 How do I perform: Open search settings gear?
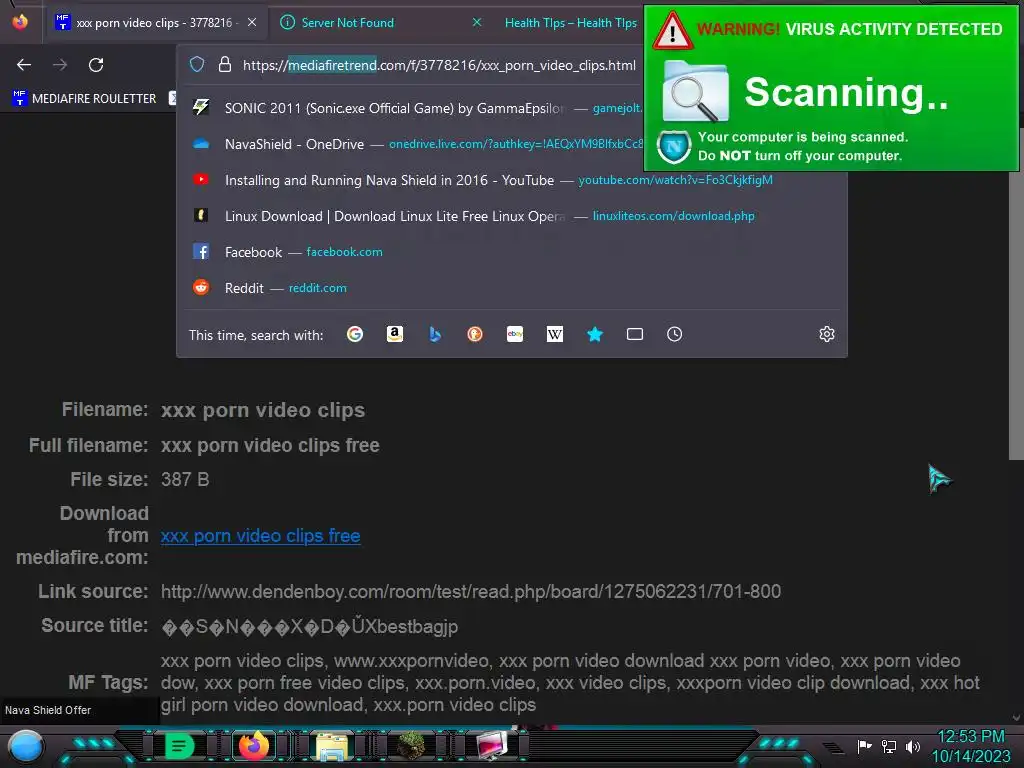tap(827, 334)
